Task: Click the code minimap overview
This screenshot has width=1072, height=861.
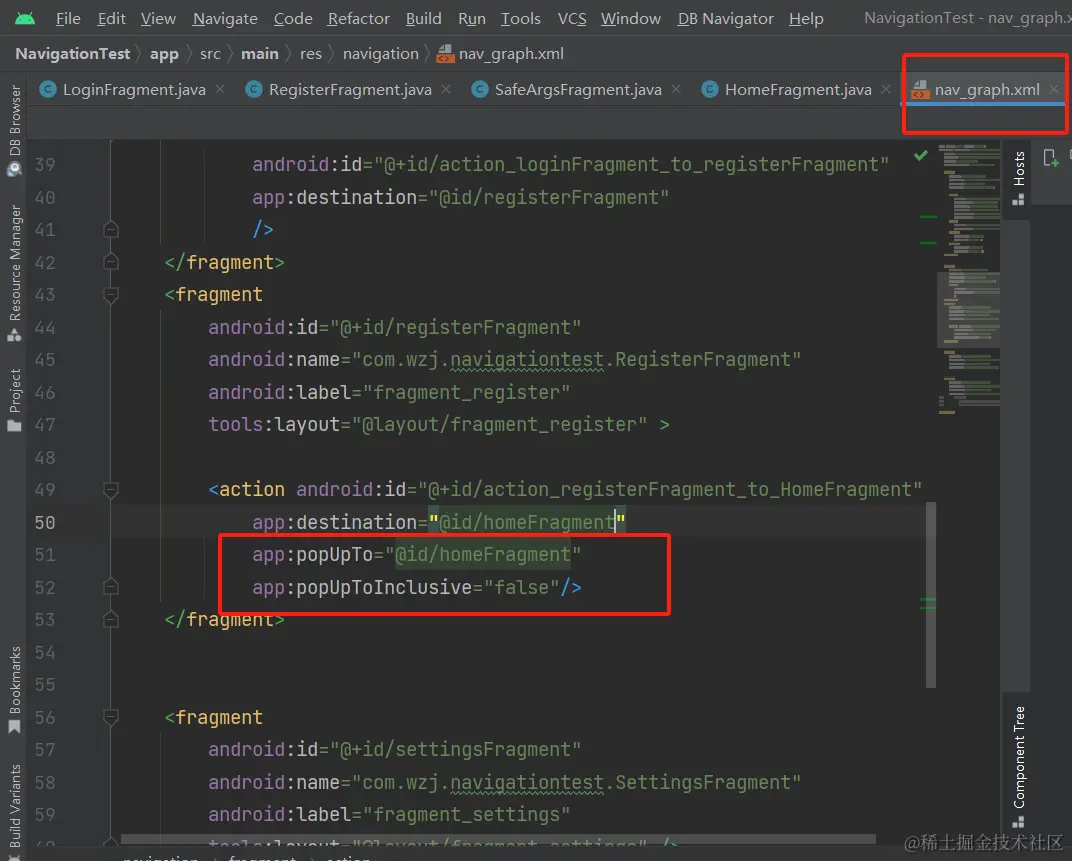Action: tap(969, 280)
